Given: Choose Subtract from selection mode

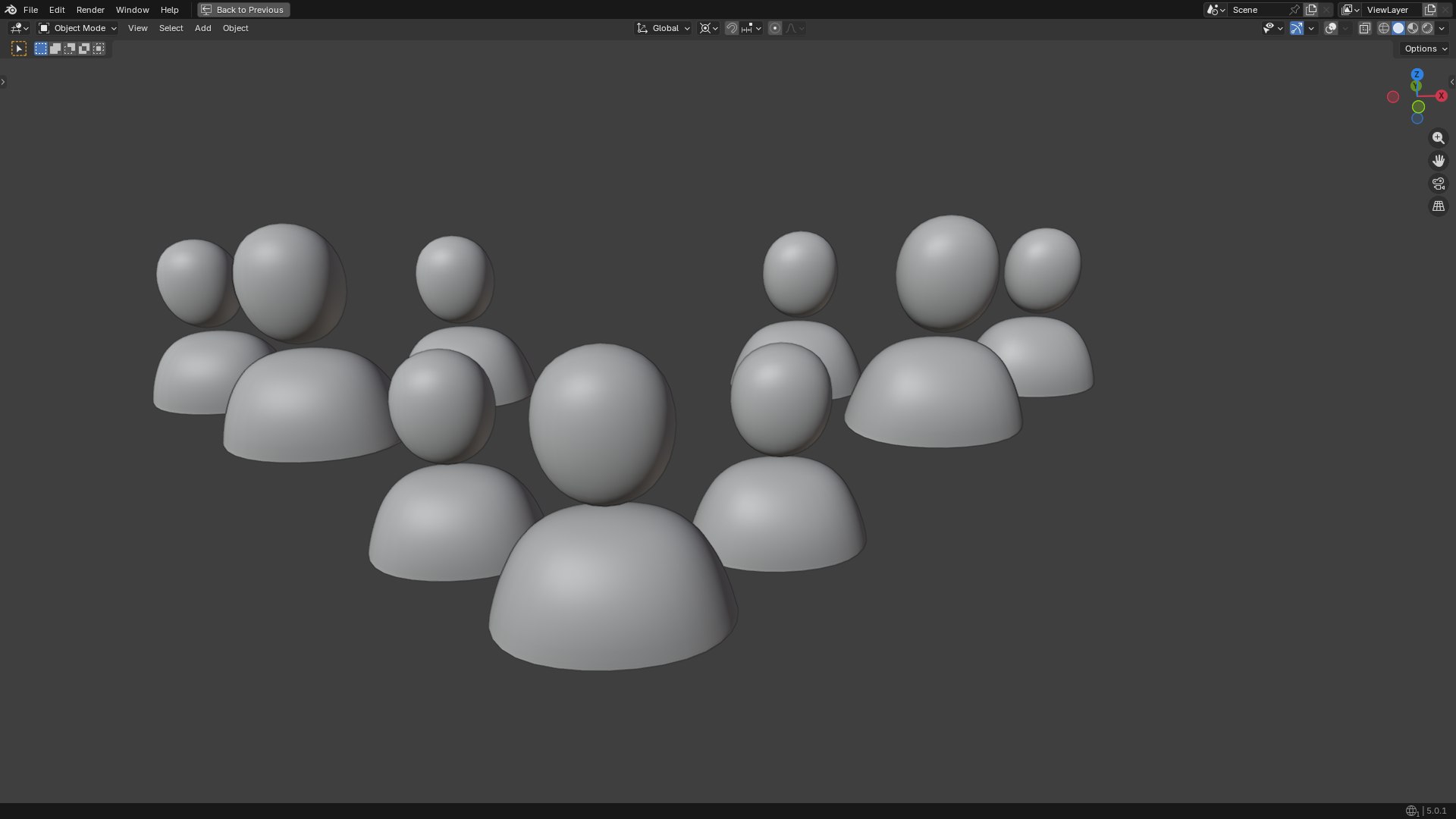Looking at the screenshot, I should coord(70,49).
